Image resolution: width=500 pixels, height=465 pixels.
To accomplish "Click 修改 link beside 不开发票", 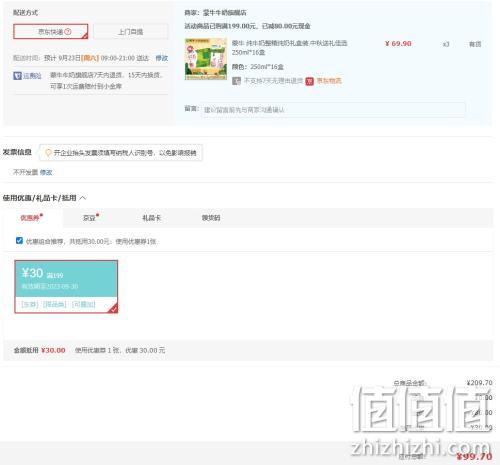I will pyautogui.click(x=46, y=172).
